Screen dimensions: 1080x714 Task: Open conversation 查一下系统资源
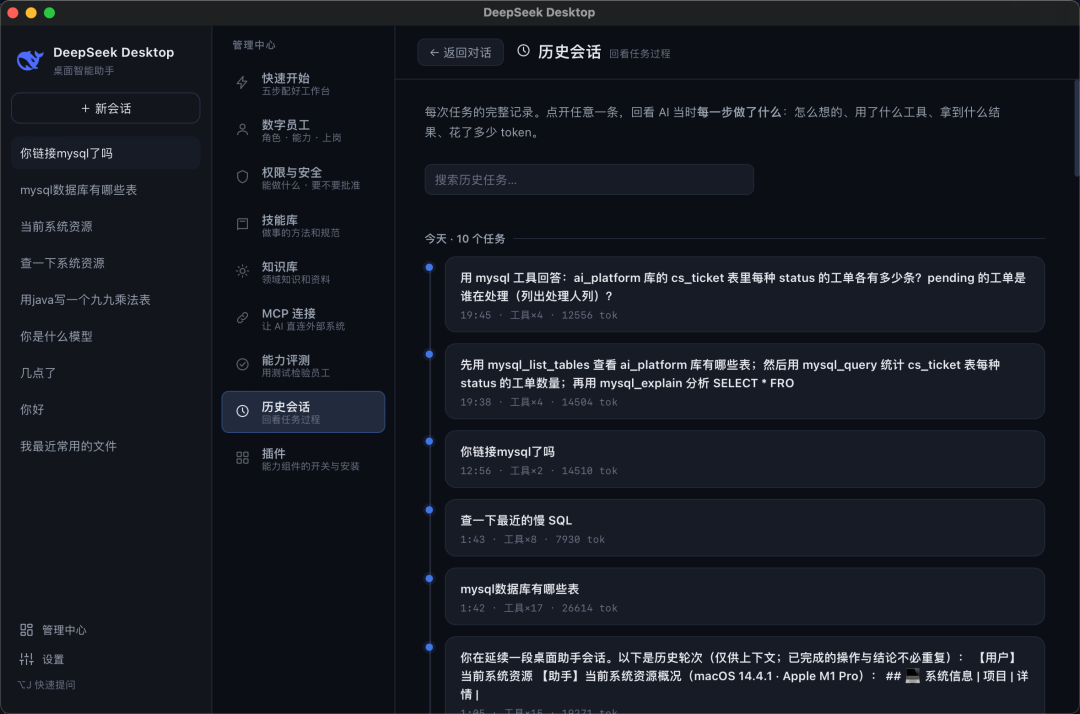pos(105,263)
